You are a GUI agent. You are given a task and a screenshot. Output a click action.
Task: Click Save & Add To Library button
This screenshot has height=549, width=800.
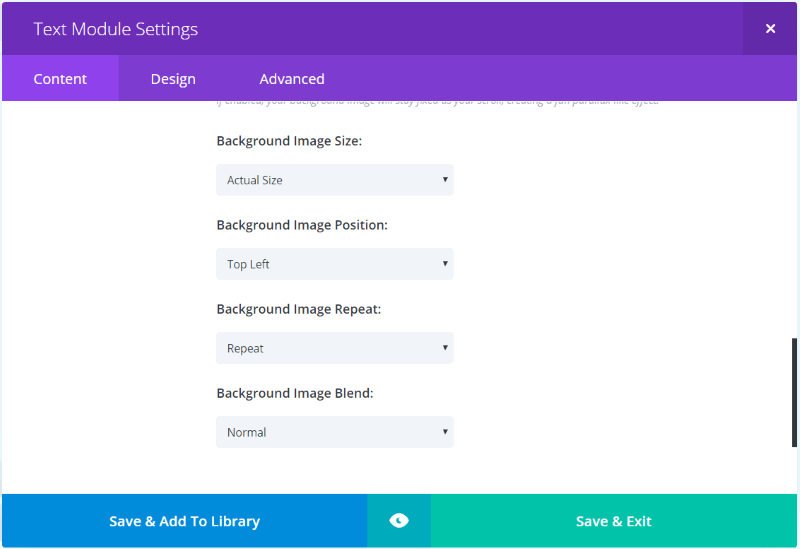[x=185, y=520]
